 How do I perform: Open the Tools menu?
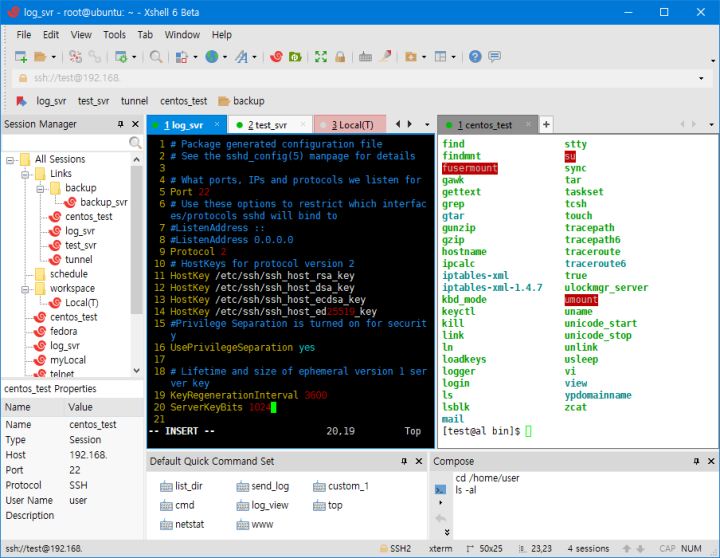click(x=115, y=34)
